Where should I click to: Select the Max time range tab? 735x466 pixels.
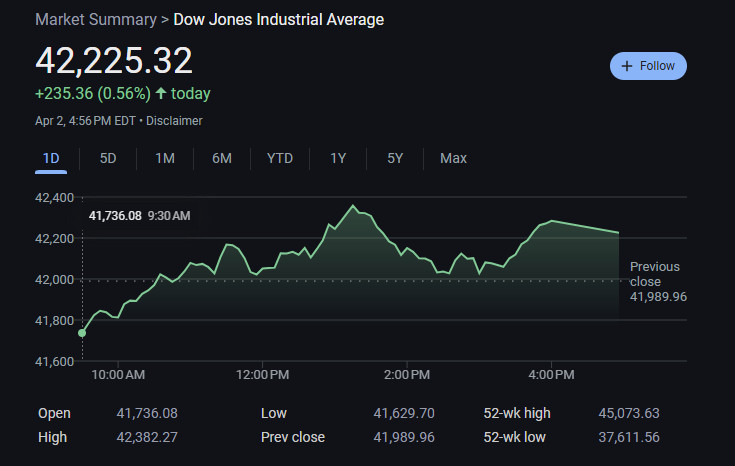click(453, 158)
